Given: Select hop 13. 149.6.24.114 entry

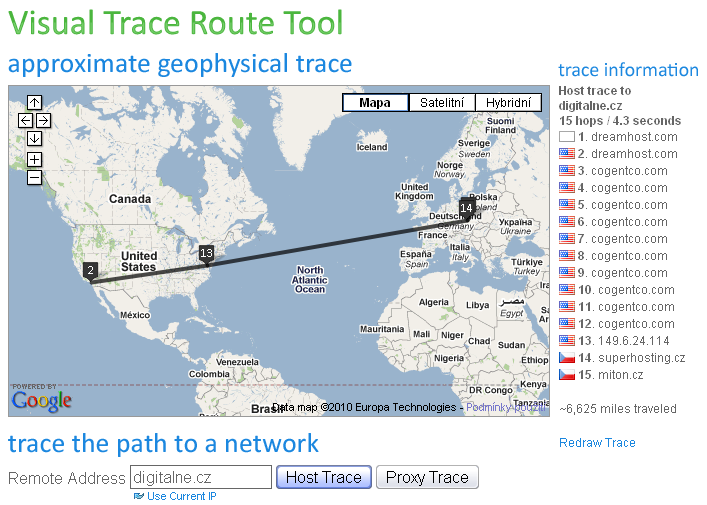Looking at the screenshot, I should (624, 340).
